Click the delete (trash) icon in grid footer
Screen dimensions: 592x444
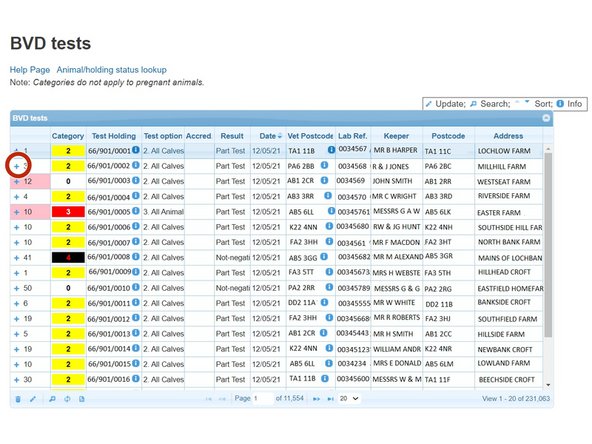(18, 399)
